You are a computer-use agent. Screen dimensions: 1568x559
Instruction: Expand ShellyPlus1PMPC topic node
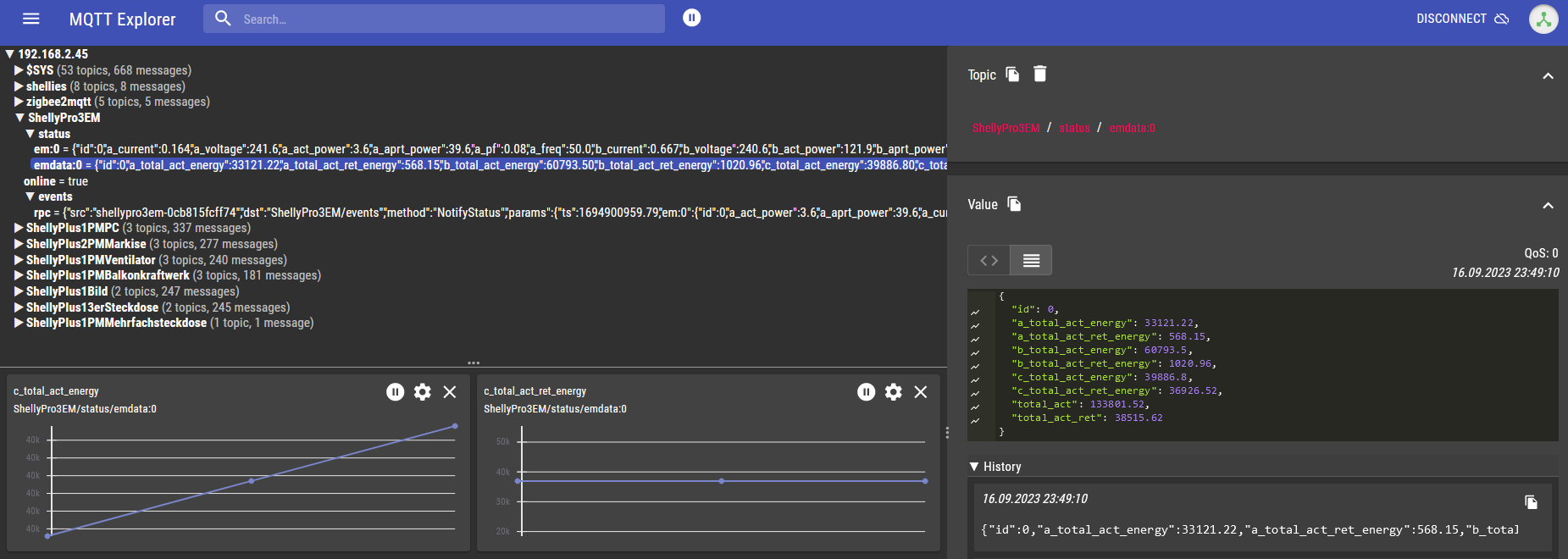(19, 228)
